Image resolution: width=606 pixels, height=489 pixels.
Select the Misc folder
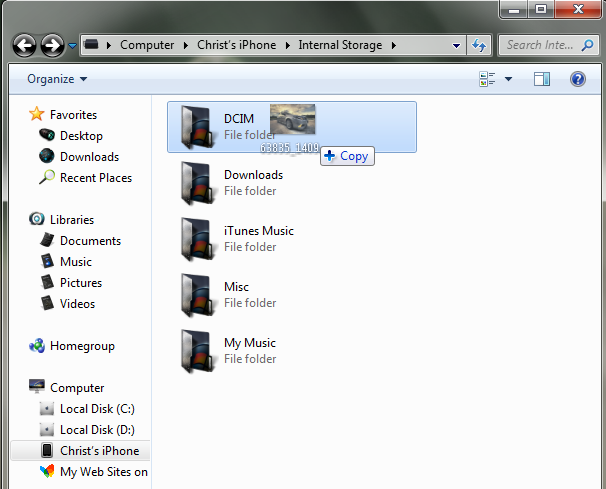tap(236, 287)
